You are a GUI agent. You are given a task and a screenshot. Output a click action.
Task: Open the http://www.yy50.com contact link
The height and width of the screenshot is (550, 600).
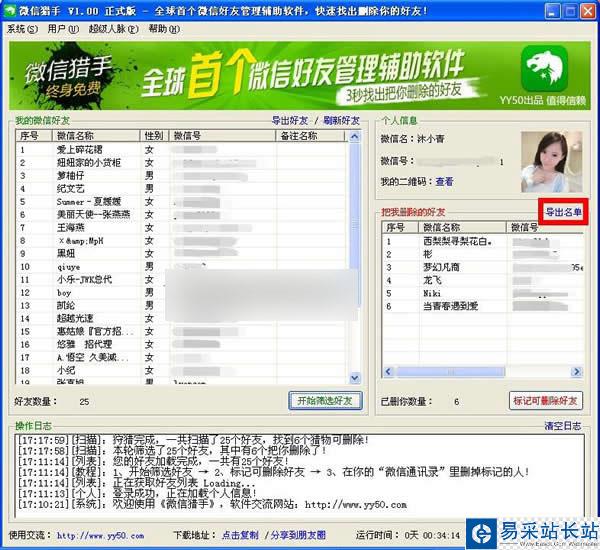click(100, 535)
